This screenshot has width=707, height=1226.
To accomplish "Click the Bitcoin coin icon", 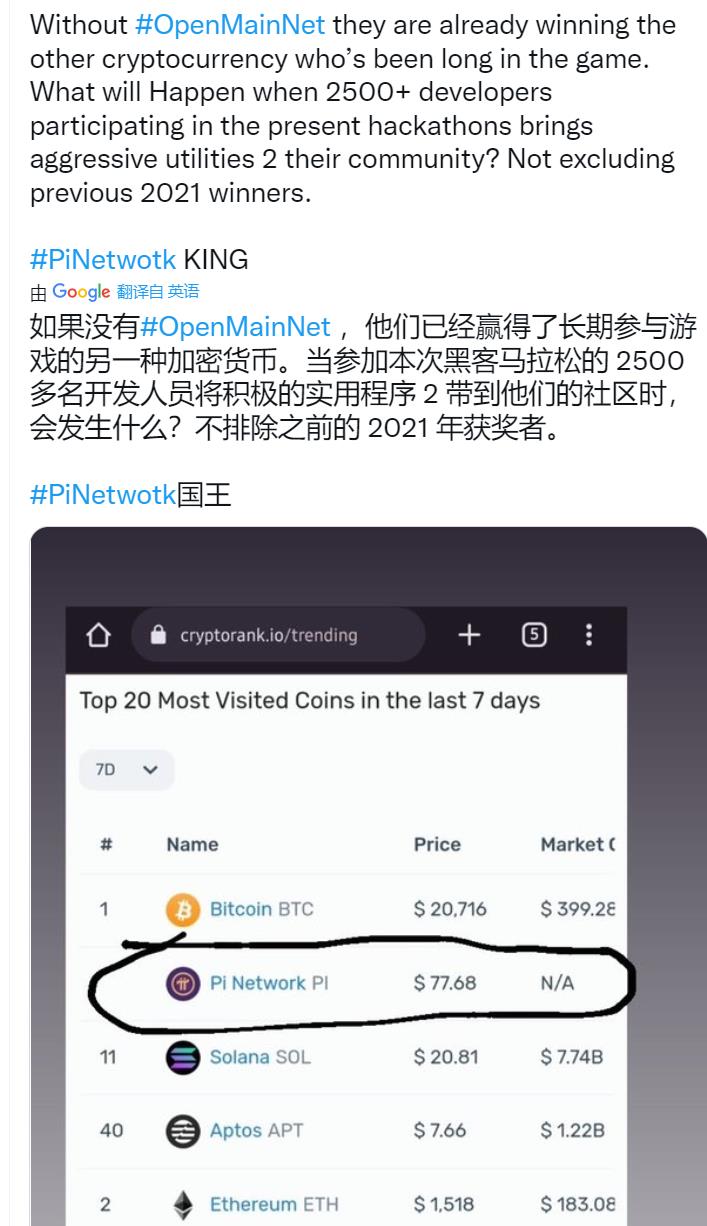I will tap(182, 910).
